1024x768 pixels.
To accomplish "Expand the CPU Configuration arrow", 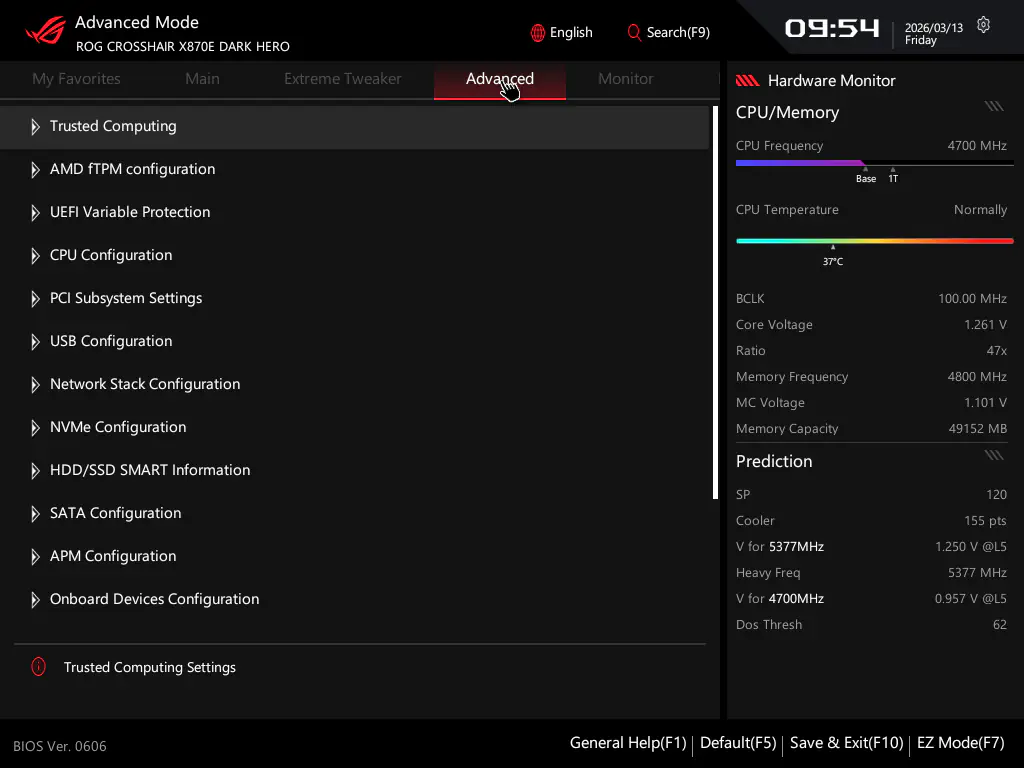I will 35,256.
